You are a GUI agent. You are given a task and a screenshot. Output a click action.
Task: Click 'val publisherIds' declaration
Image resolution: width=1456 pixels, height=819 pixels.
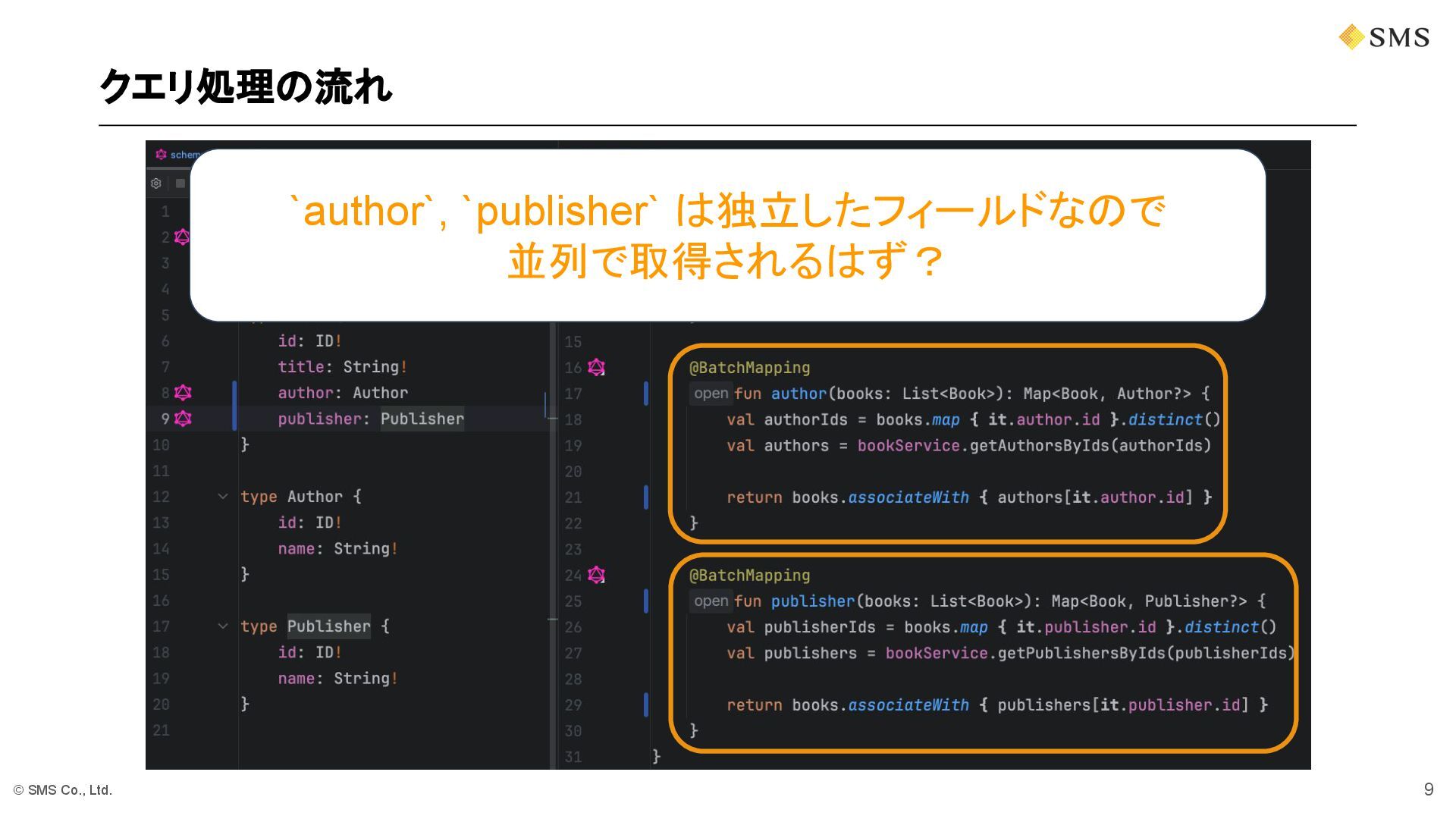click(801, 627)
